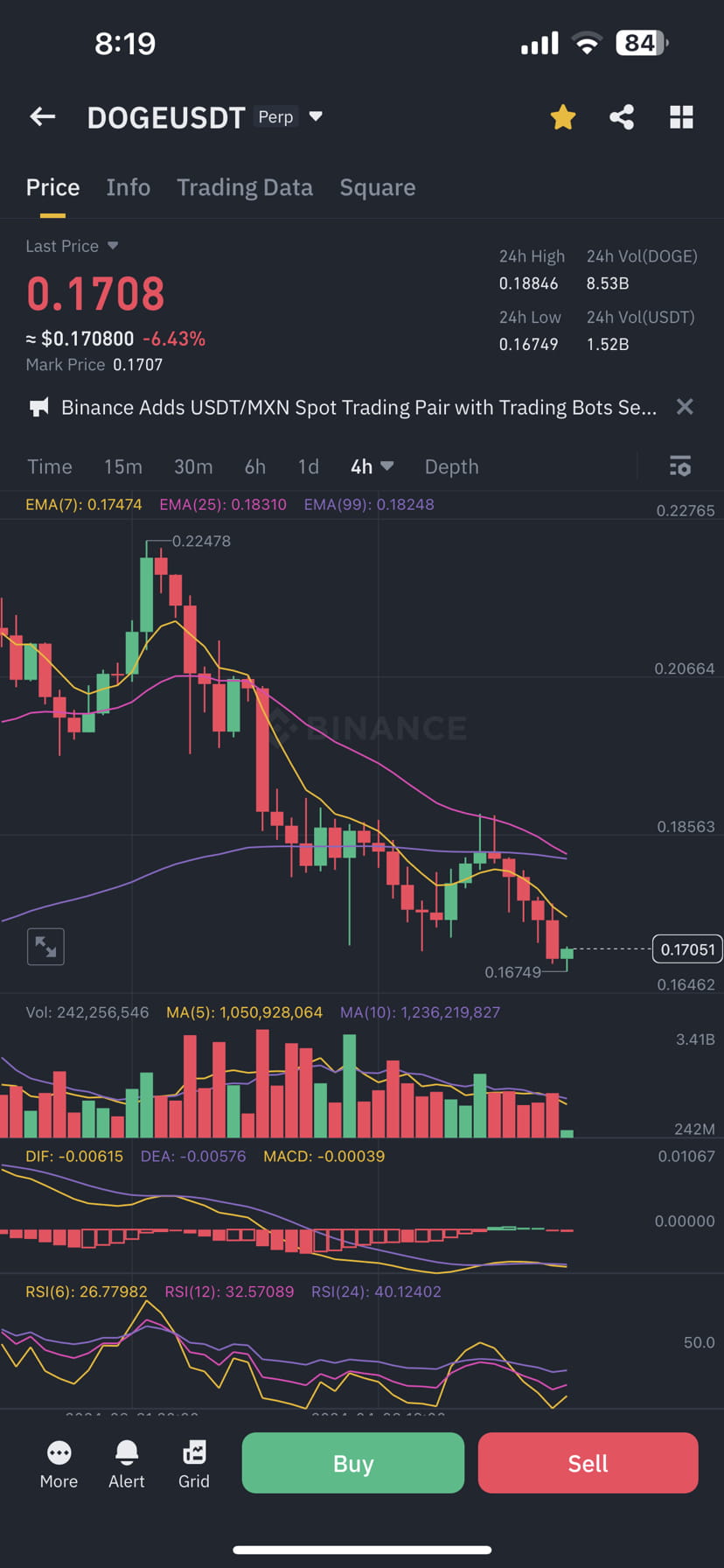Expand chart fullscreen with the expand icon

pos(45,946)
